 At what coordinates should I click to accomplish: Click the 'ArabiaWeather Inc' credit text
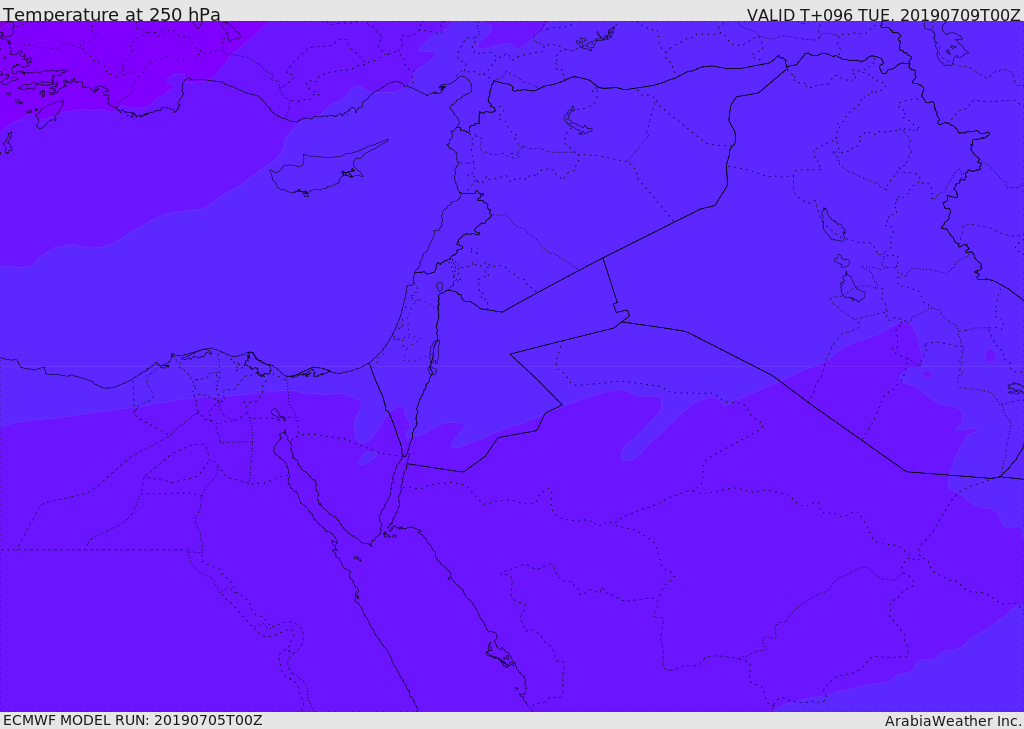click(953, 721)
